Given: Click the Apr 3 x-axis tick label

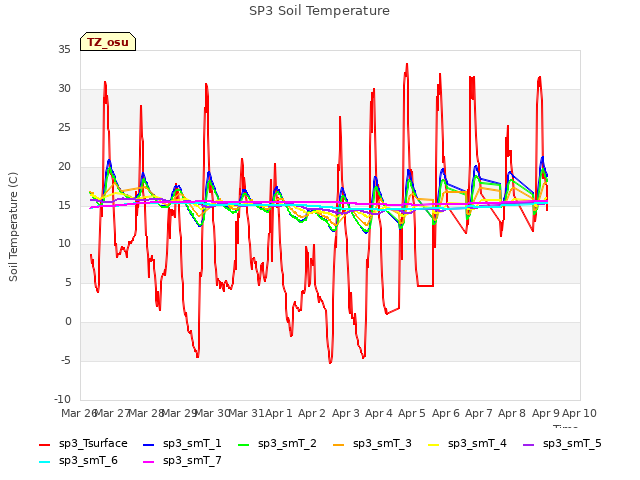Looking at the screenshot, I should coord(345,413).
